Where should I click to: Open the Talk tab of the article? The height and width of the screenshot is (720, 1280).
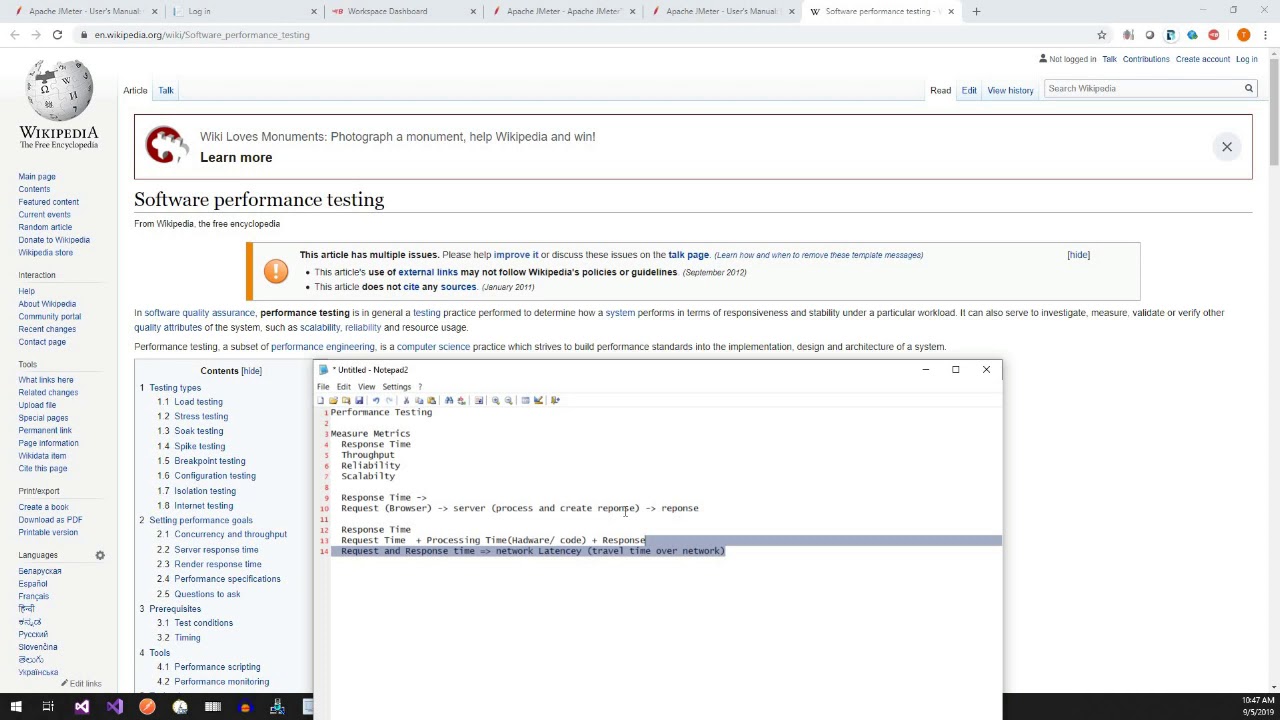tap(166, 90)
